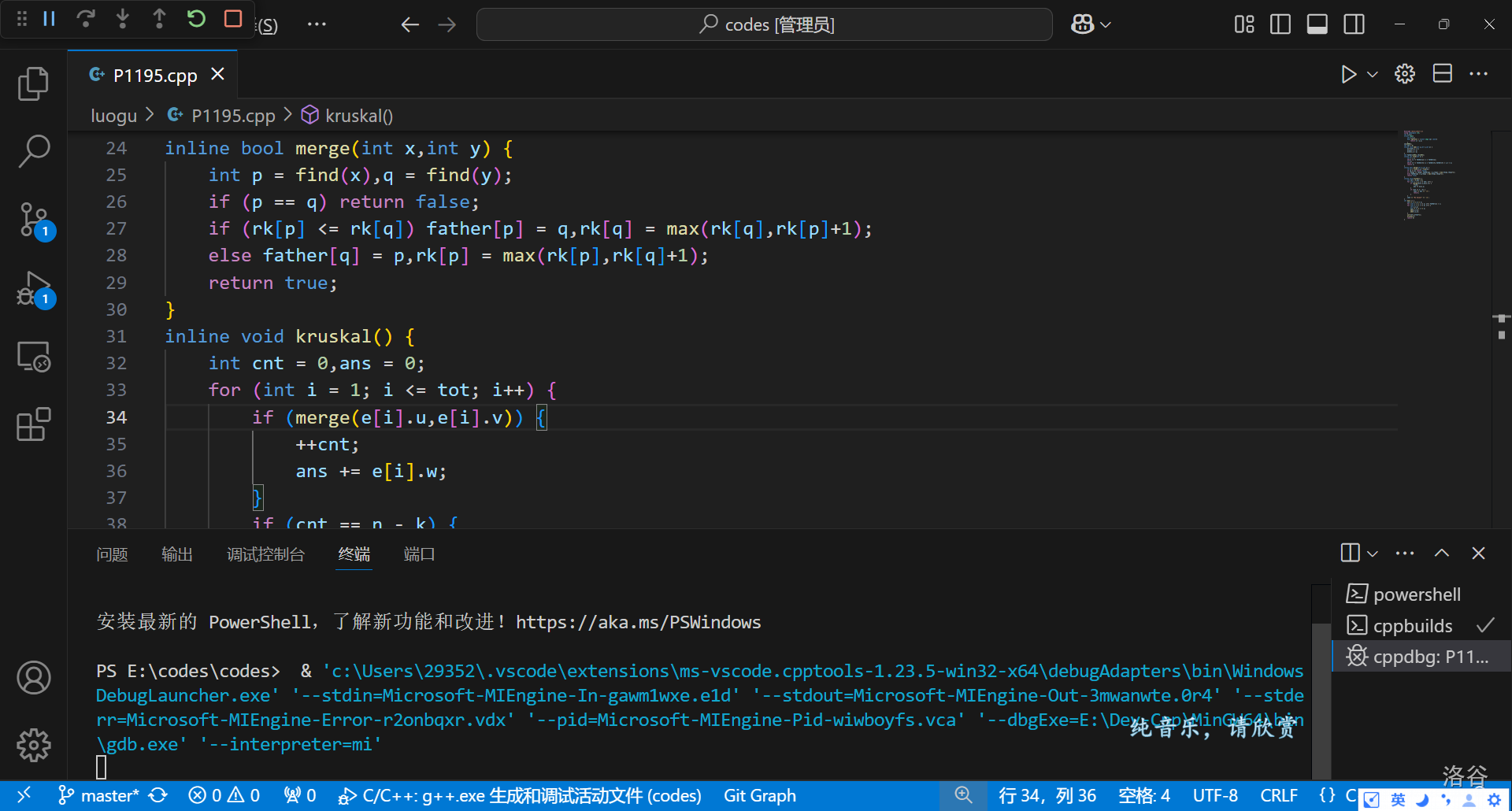The image size is (1512, 811).
Task: Open errors and warnings count
Action: click(224, 795)
